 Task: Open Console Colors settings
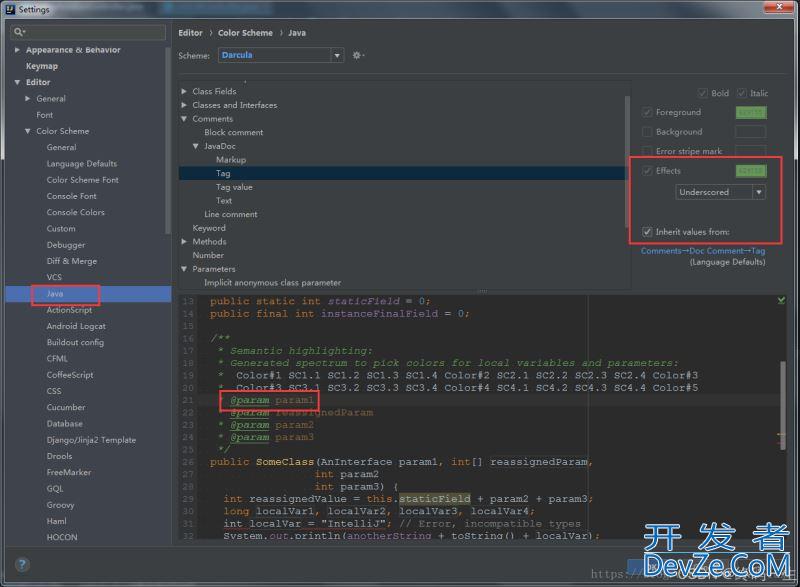point(75,213)
